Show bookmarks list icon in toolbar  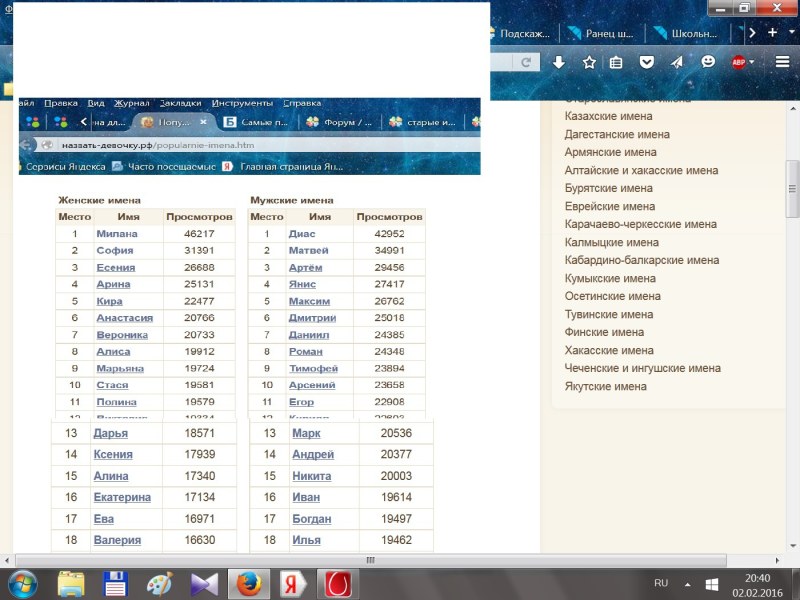617,62
